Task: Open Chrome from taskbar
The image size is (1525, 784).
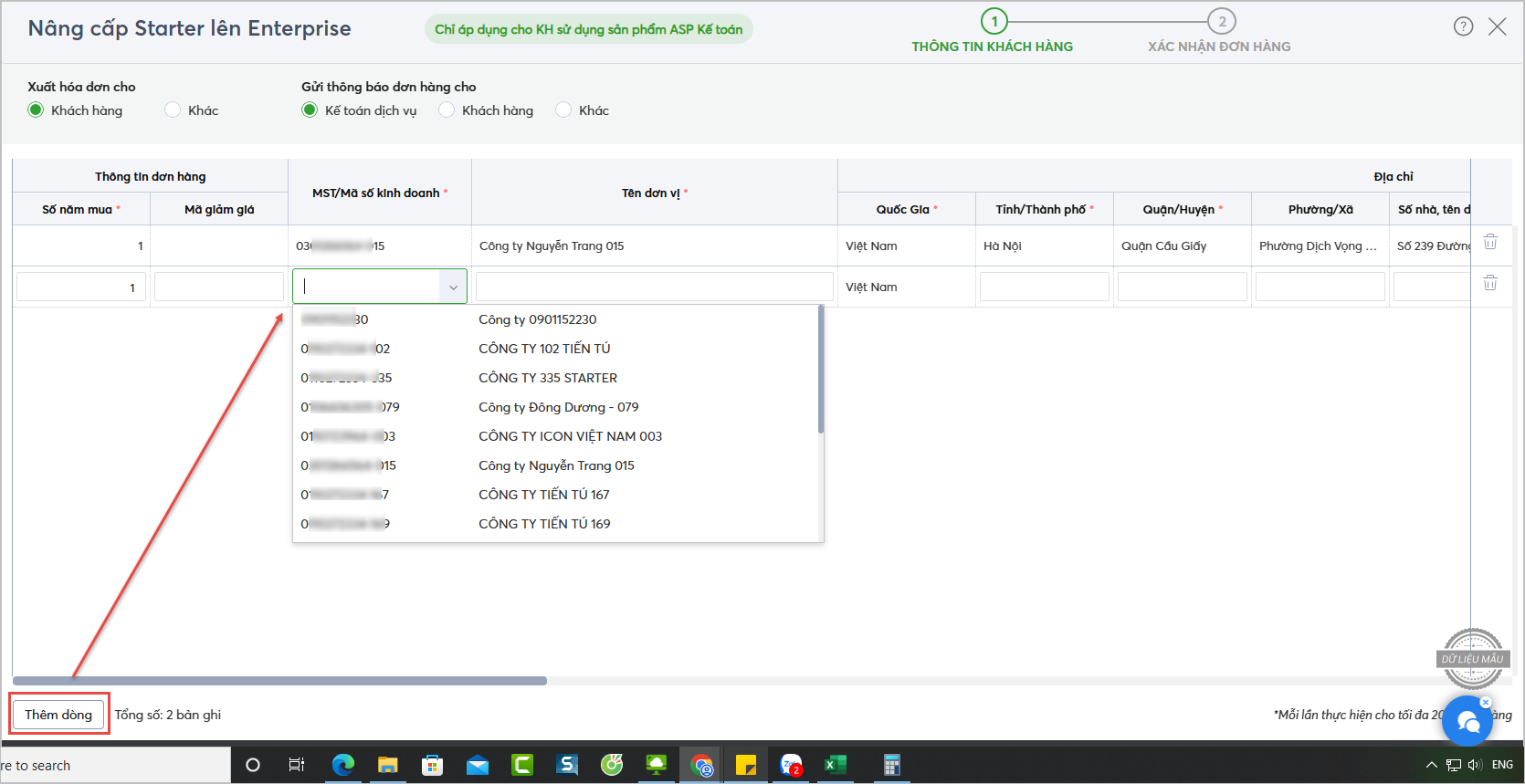Action: pos(701,765)
